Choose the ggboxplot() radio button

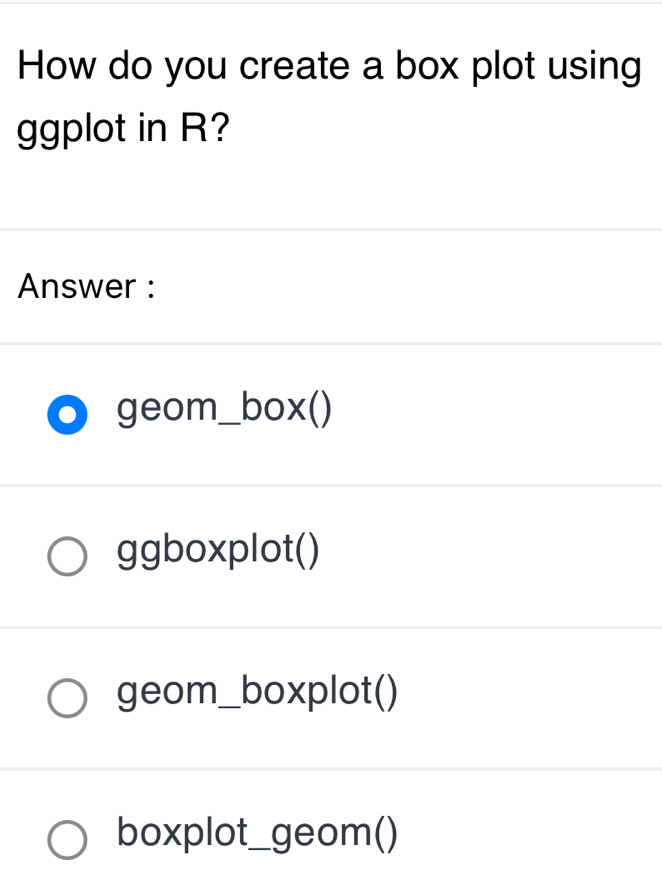[67, 557]
